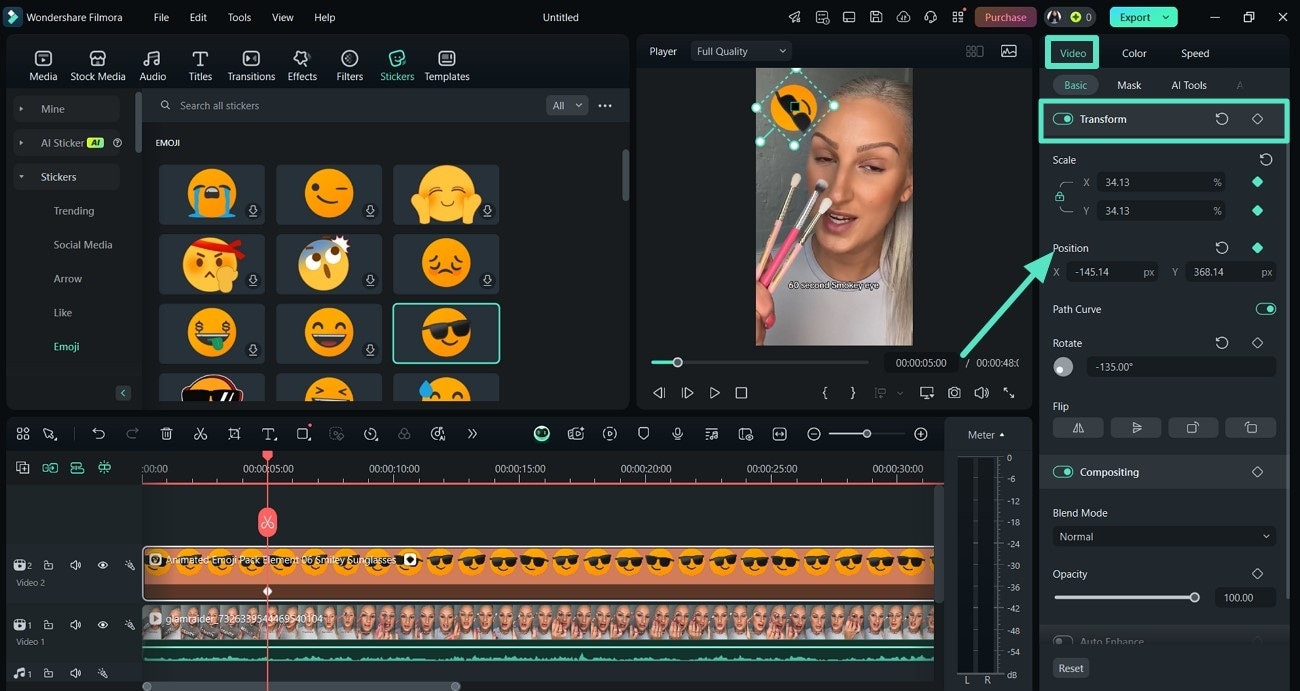Viewport: 1300px width, 691px height.
Task: Play the preview video
Action: 714,393
